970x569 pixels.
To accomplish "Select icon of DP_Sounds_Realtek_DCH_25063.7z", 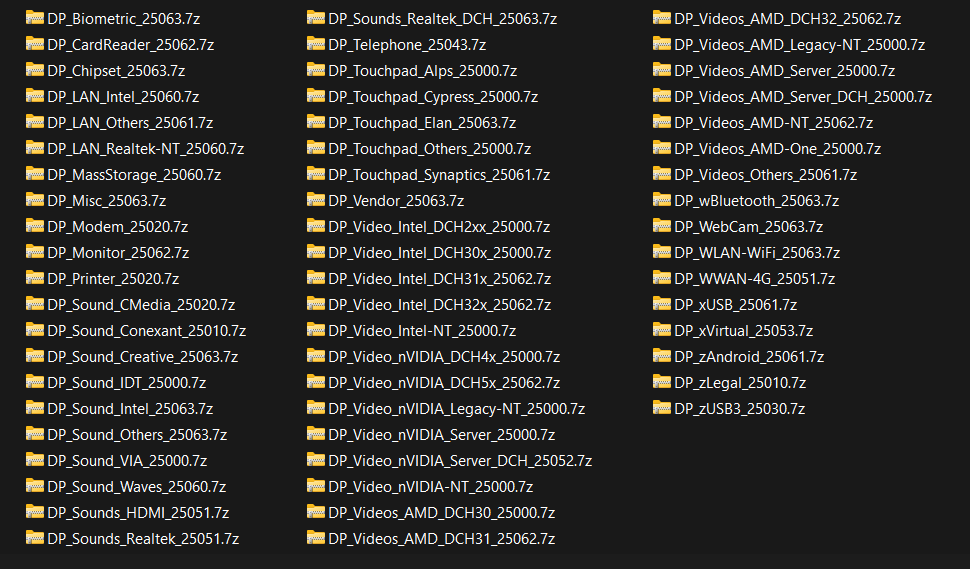I will tap(315, 17).
